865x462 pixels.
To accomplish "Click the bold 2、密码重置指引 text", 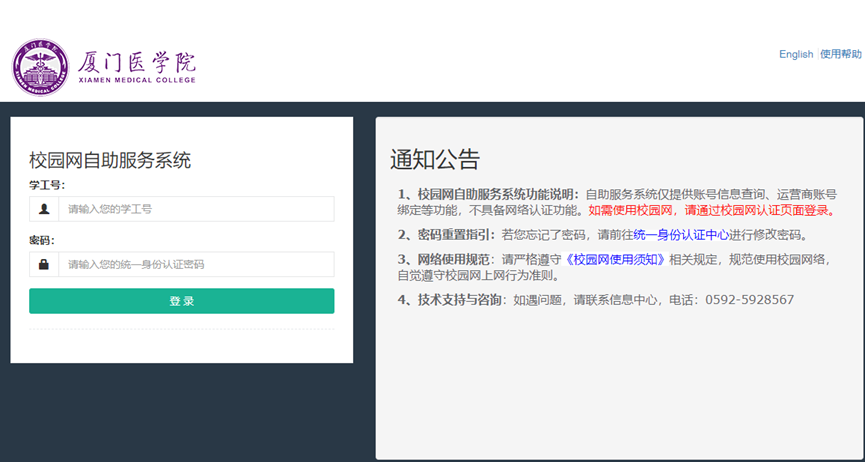I will [x=446, y=235].
